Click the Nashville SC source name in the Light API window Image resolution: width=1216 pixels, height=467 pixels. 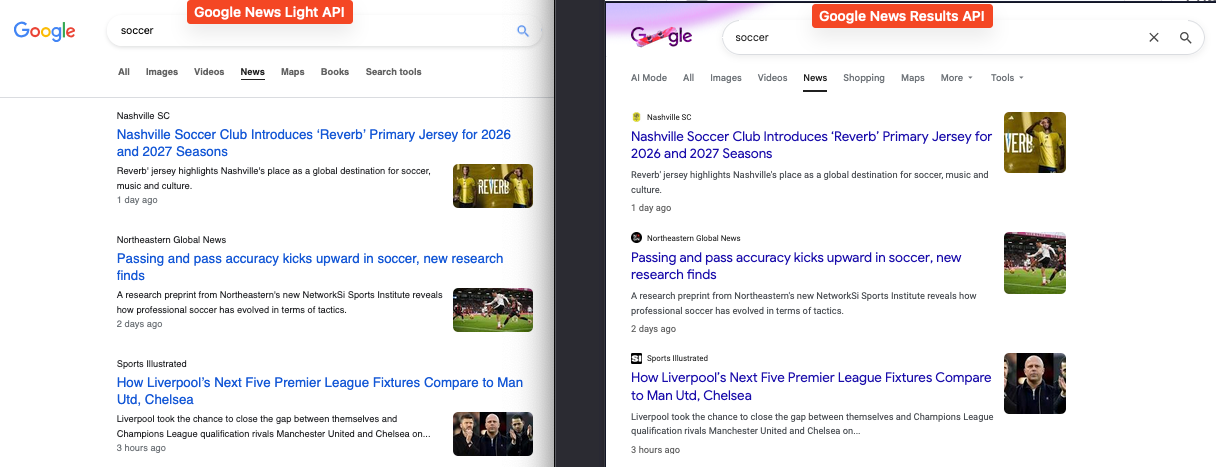pos(143,116)
